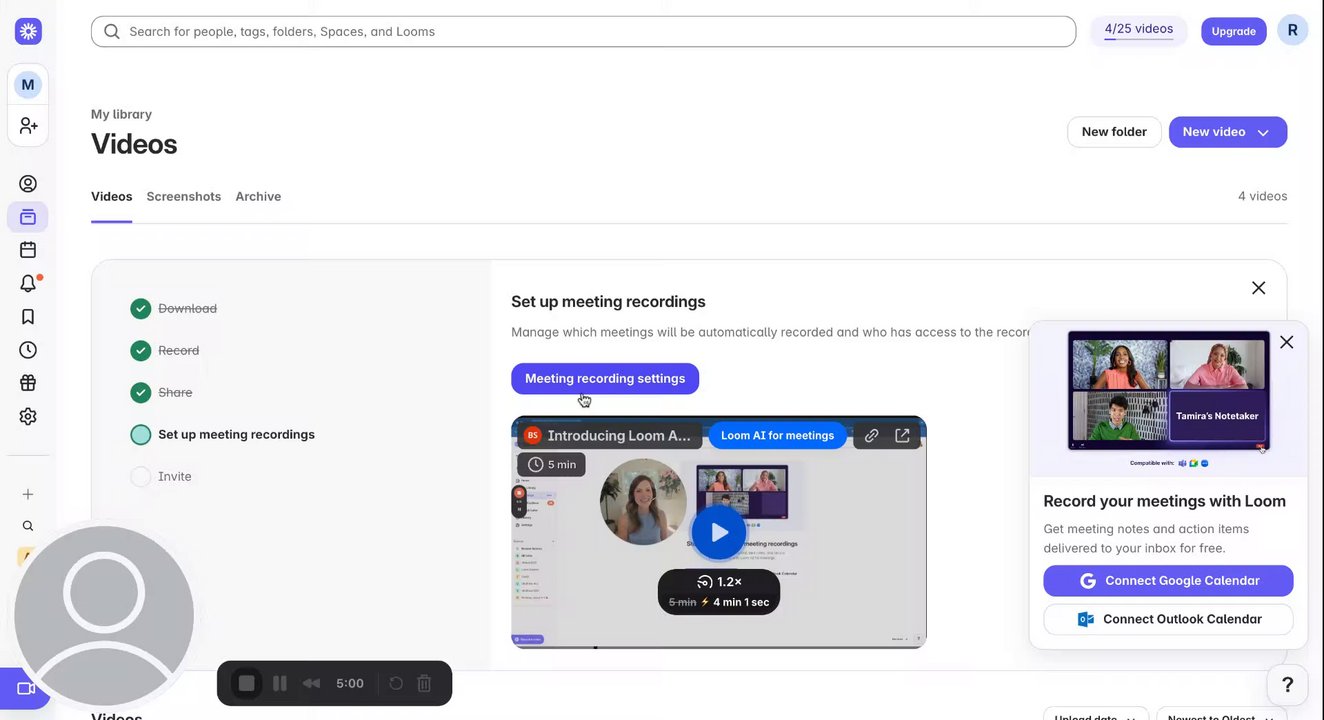
Task: Click the New folder button
Action: coord(1114,132)
